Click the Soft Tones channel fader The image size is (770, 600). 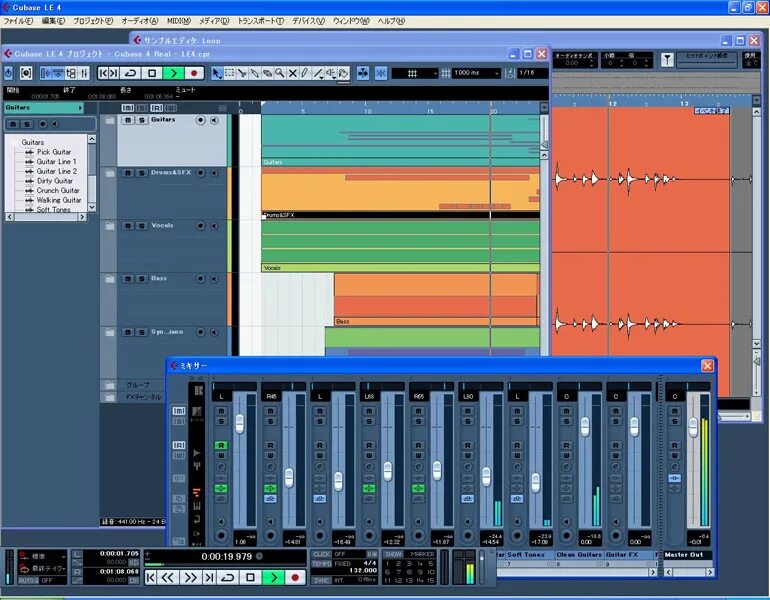pos(536,482)
